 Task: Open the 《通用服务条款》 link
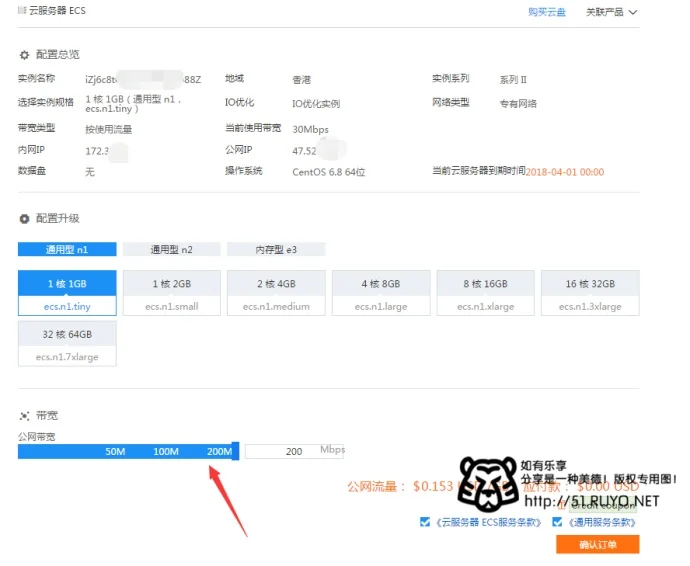pyautogui.click(x=602, y=522)
